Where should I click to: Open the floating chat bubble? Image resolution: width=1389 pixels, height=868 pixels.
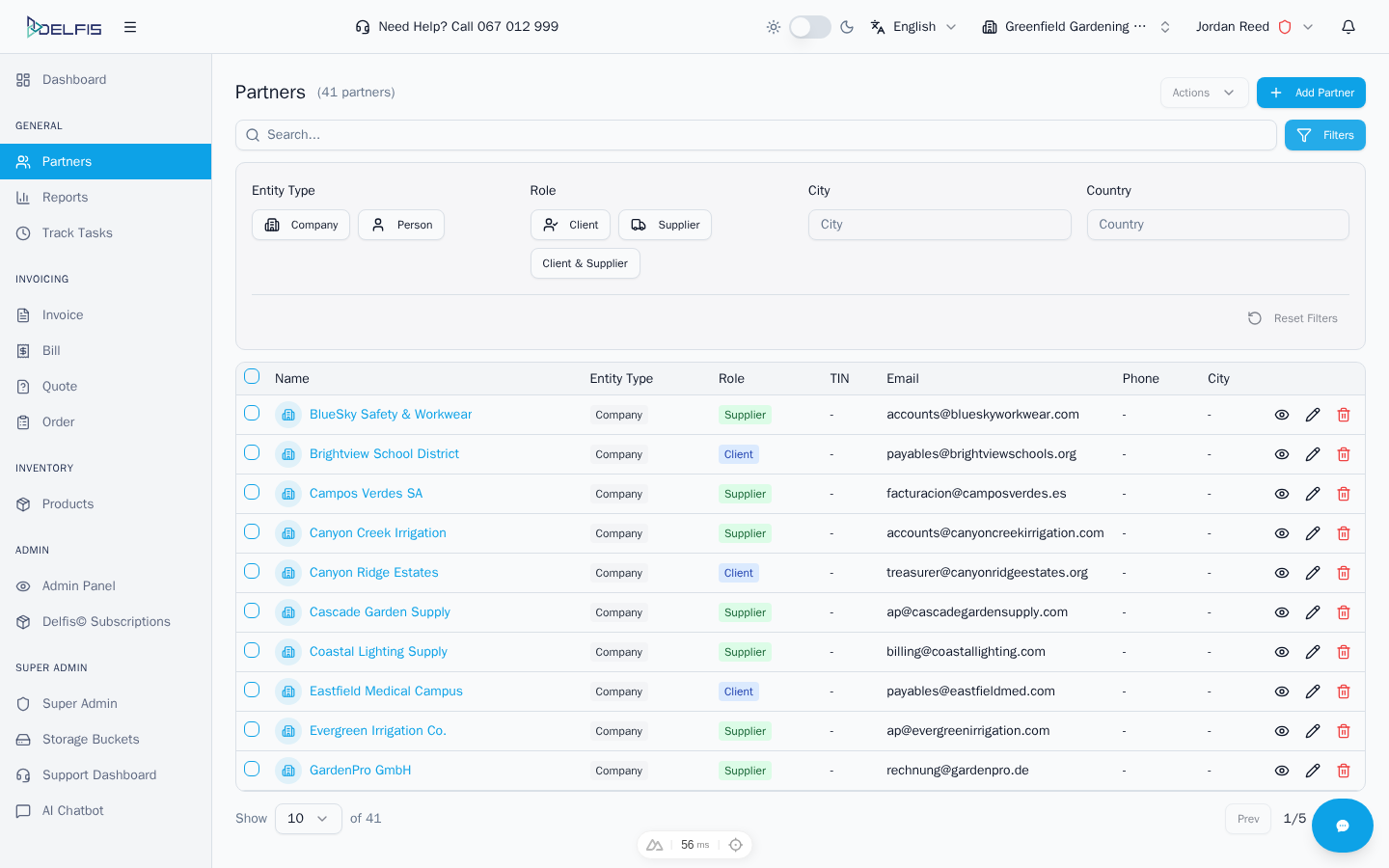1342,826
